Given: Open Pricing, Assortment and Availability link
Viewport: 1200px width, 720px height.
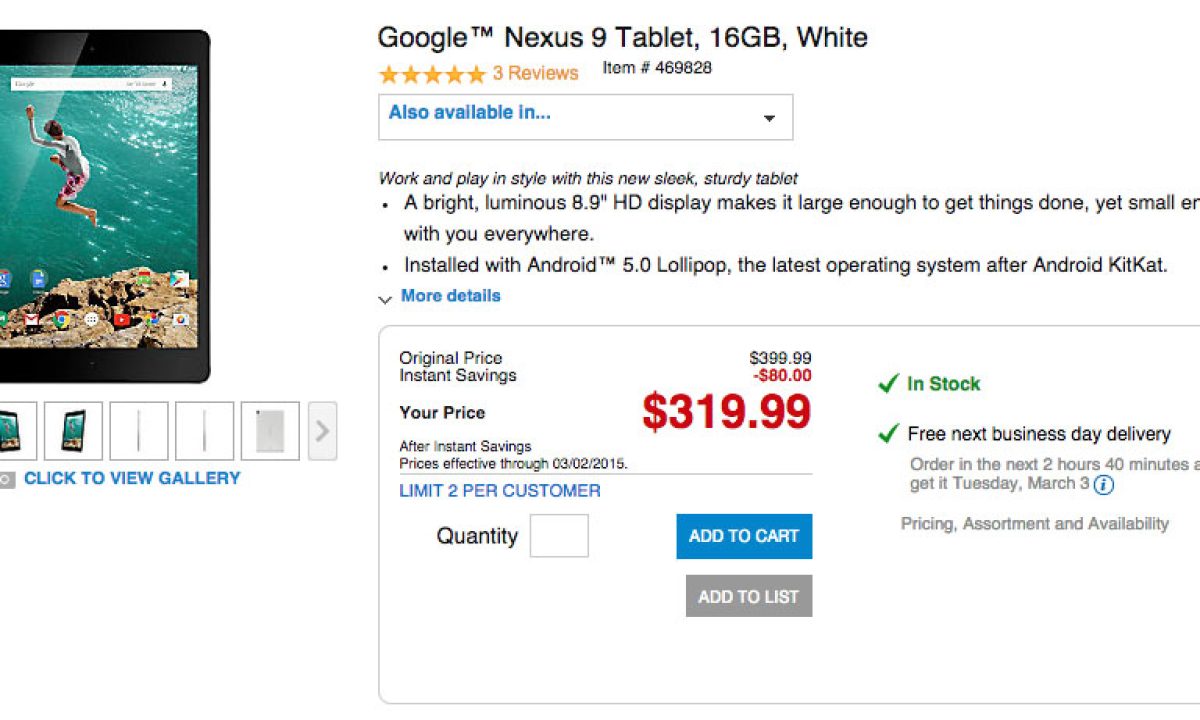Looking at the screenshot, I should point(1034,524).
